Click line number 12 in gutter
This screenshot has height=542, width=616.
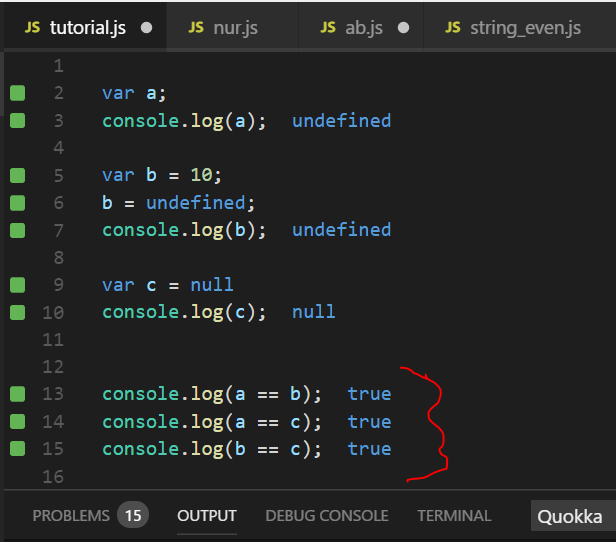pyautogui.click(x=53, y=367)
